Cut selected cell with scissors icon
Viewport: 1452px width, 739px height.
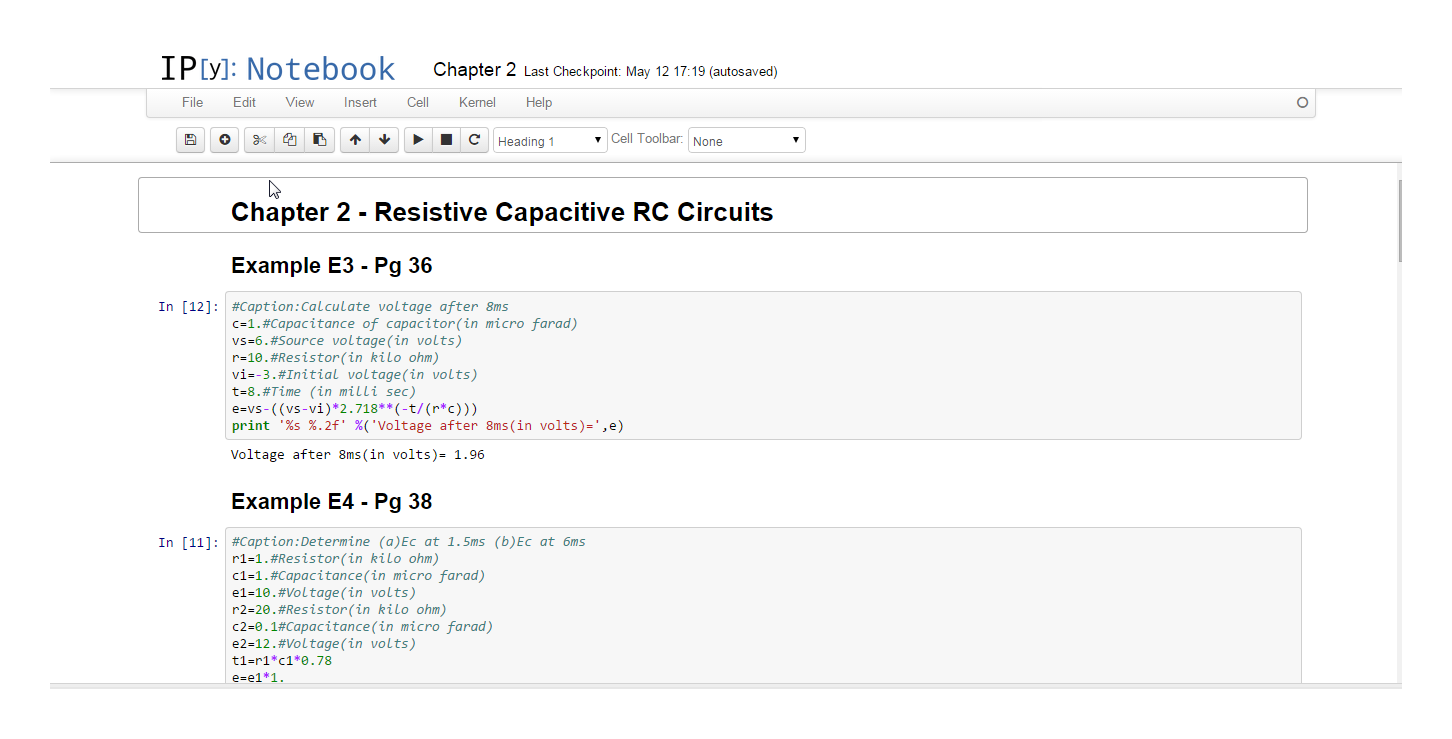(x=259, y=140)
